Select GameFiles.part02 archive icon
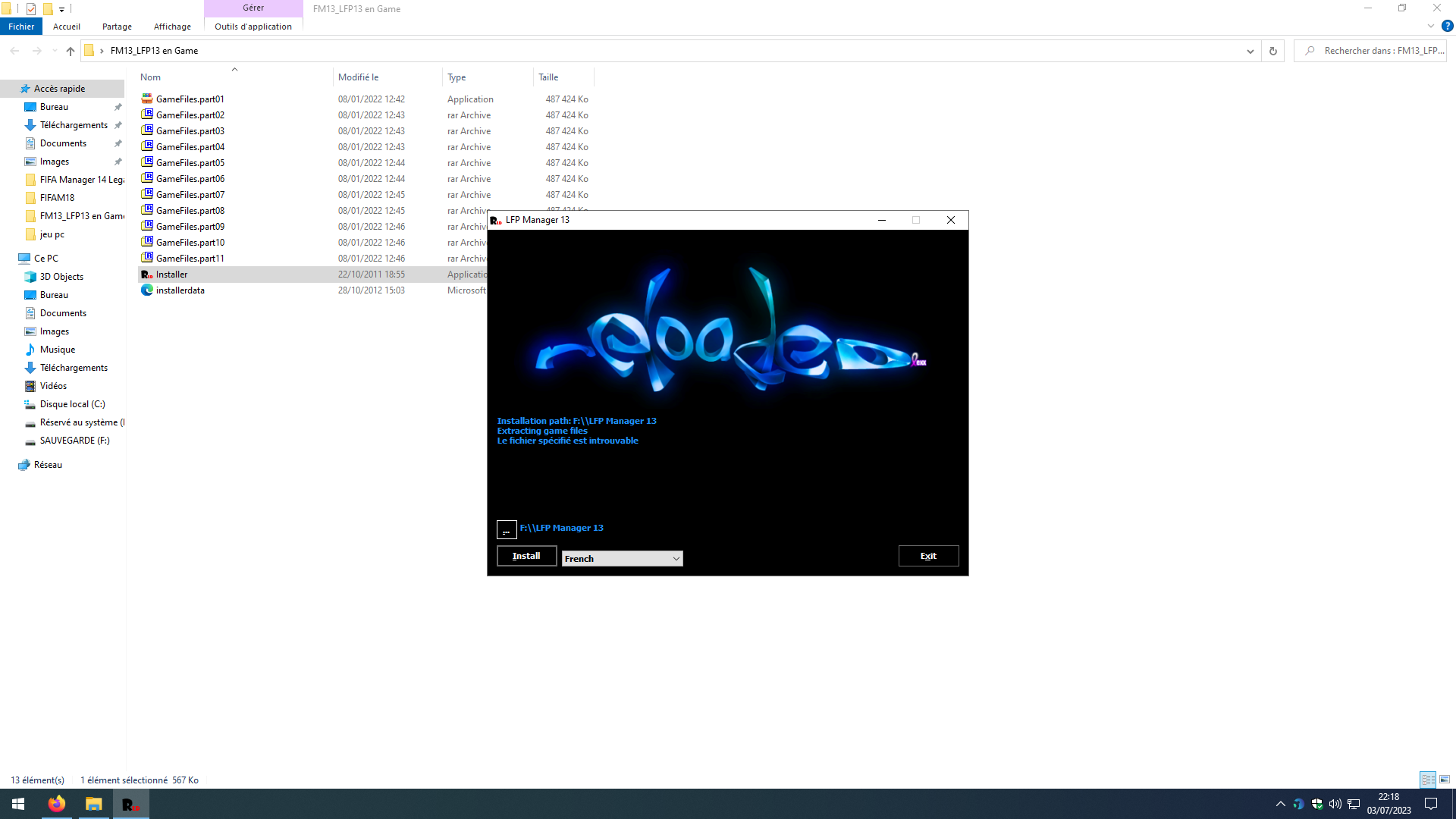Viewport: 1456px width, 819px height. 147,115
